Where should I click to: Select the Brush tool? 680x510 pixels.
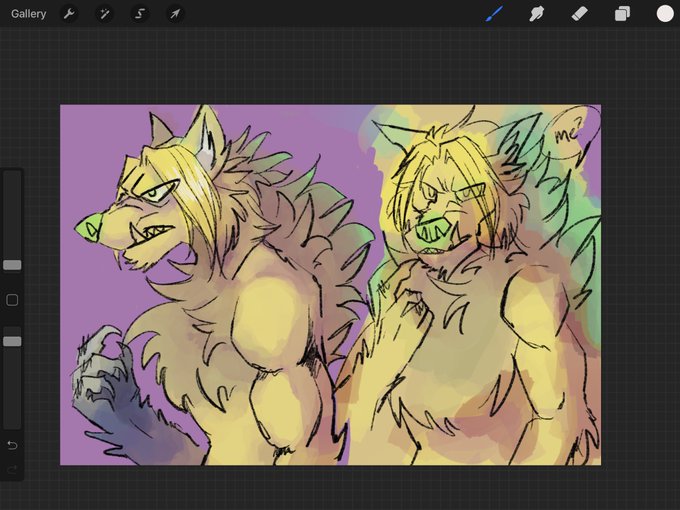(x=495, y=13)
